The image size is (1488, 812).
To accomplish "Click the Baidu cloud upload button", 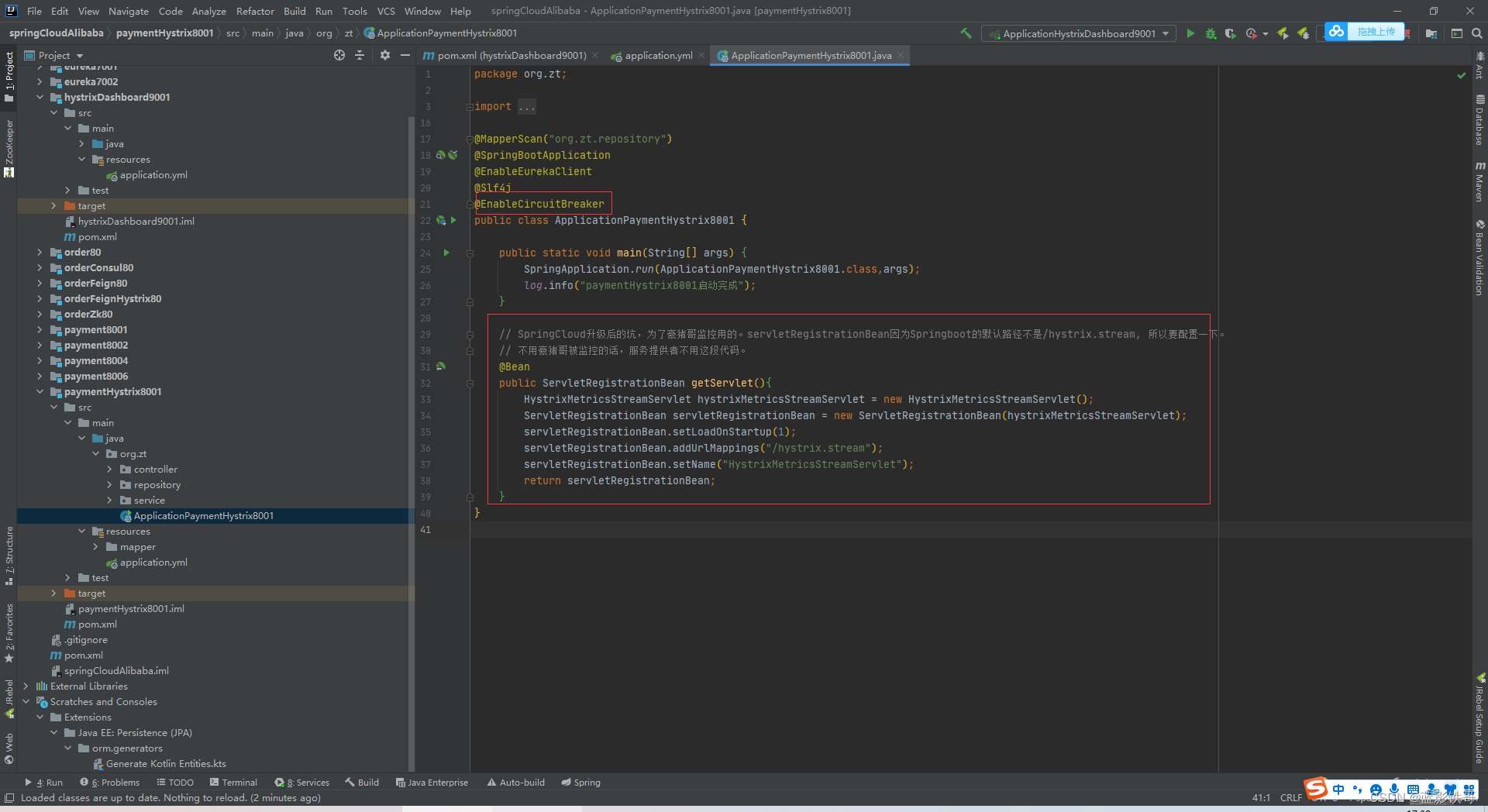I will tap(1364, 32).
